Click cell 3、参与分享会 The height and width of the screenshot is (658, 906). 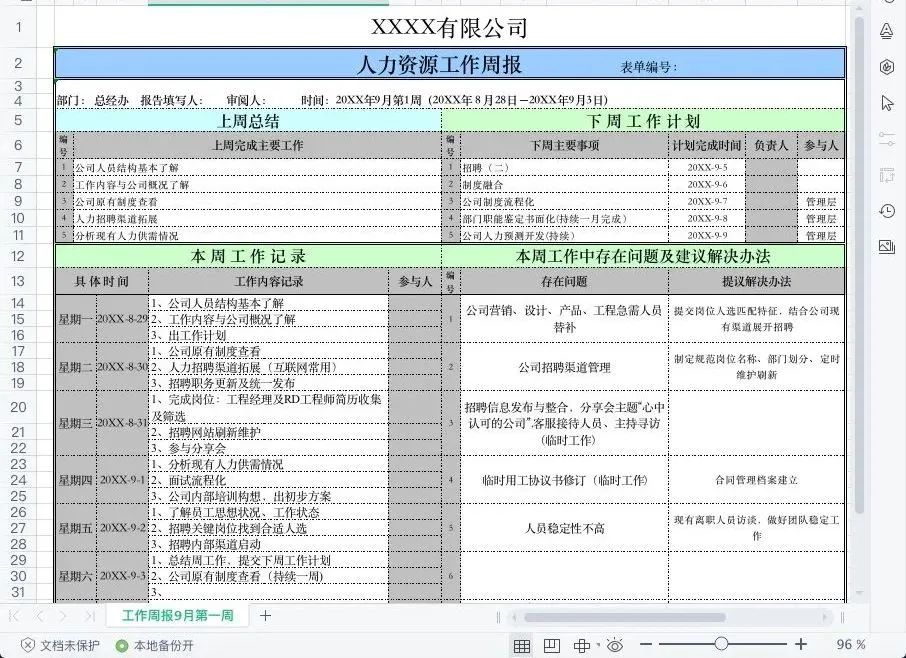269,448
